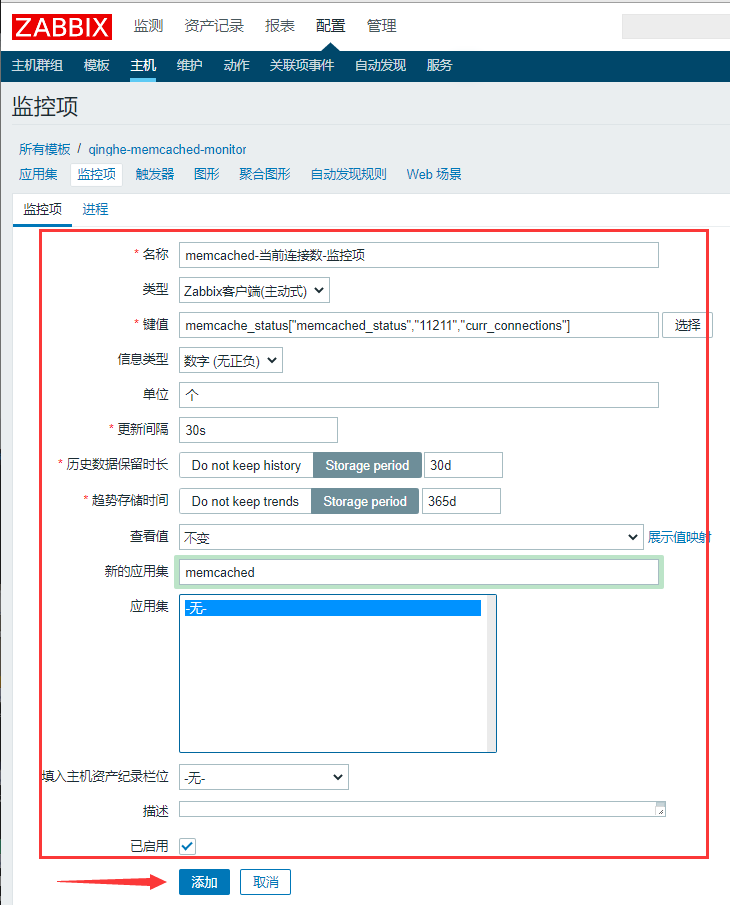
Task: Go to 模板 submenu
Action: pyautogui.click(x=96, y=65)
